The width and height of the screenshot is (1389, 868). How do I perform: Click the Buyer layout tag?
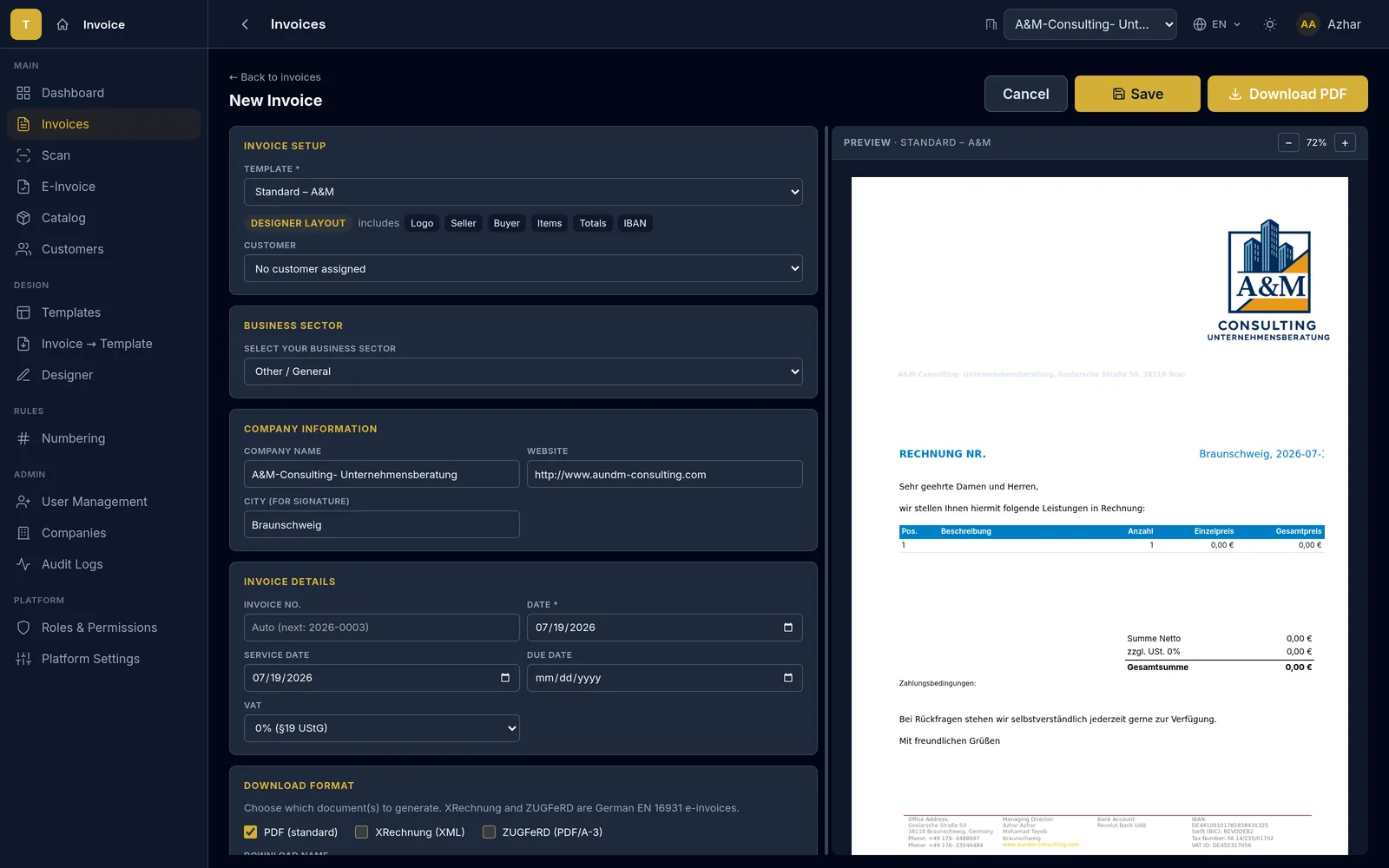tap(507, 223)
